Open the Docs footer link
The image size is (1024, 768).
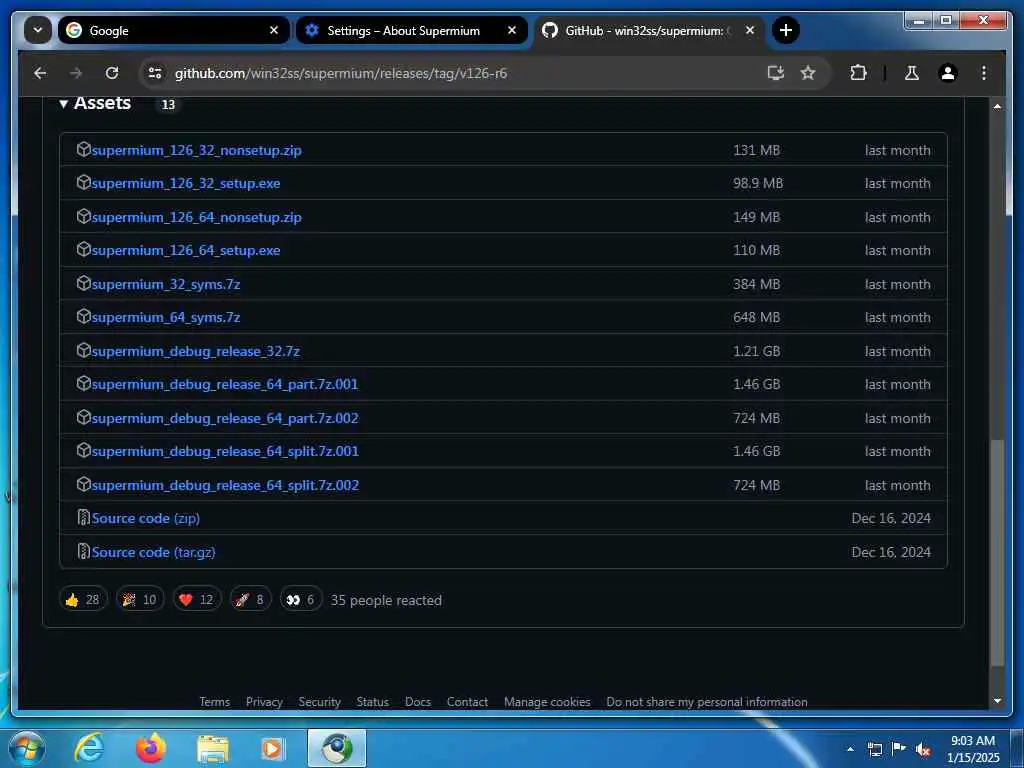[417, 701]
